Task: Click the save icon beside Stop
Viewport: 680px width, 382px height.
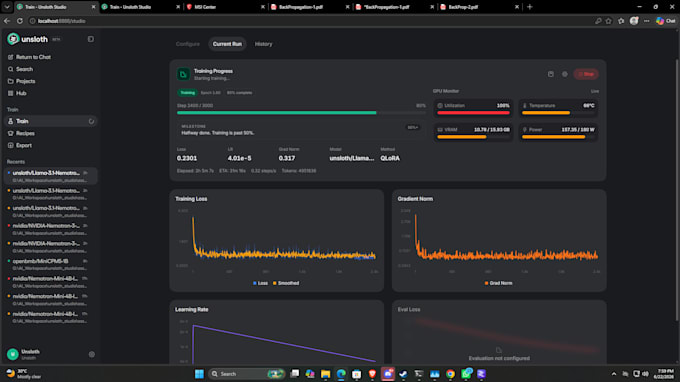Action: [x=551, y=74]
